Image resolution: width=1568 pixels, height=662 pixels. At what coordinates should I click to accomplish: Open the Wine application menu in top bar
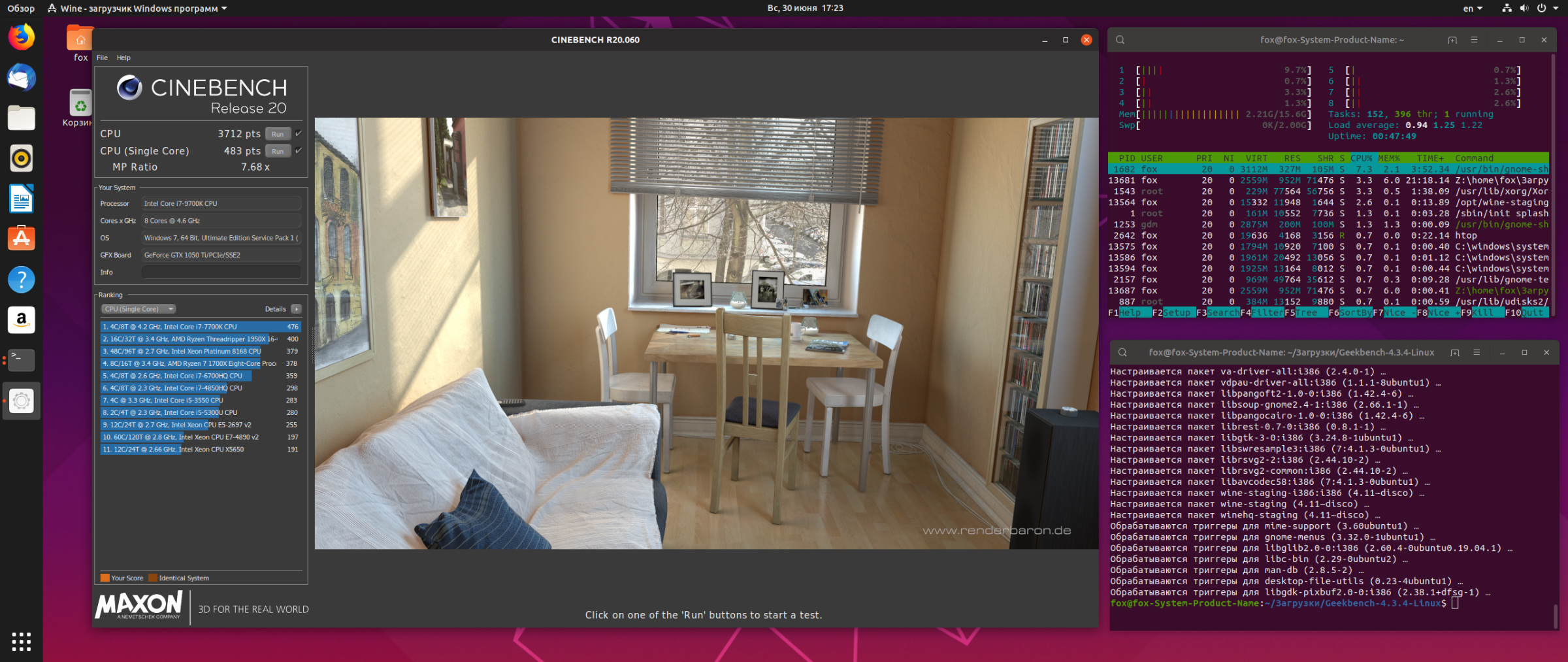point(137,8)
